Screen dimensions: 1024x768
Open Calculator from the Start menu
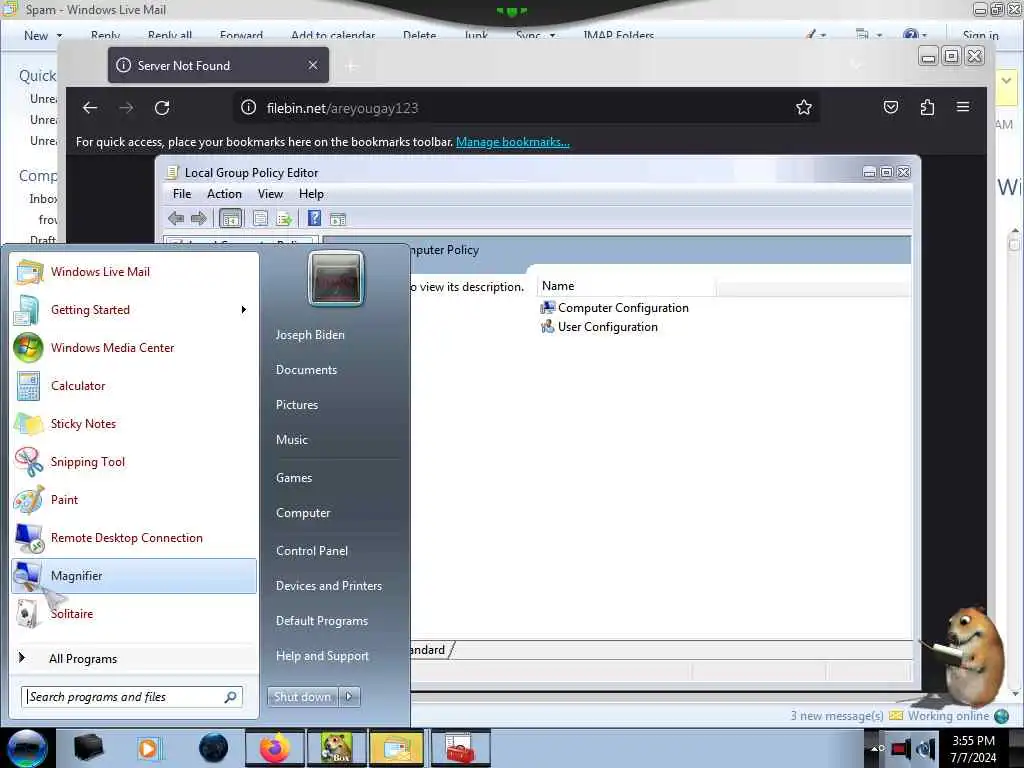[134, 385]
